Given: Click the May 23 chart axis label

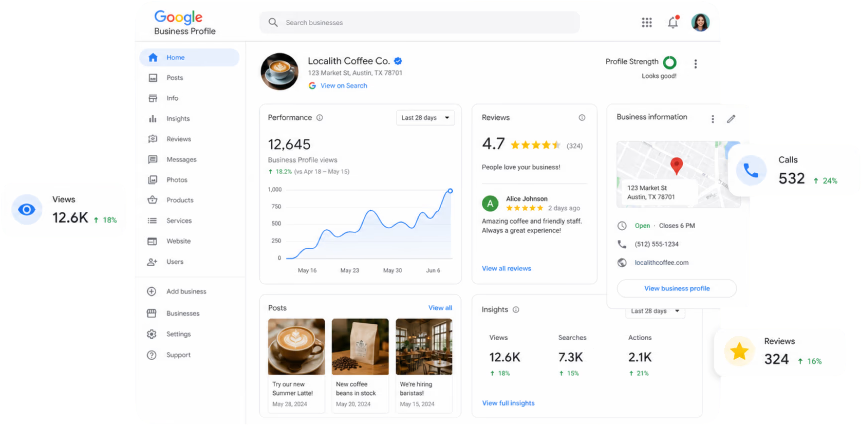Looking at the screenshot, I should pos(349,270).
